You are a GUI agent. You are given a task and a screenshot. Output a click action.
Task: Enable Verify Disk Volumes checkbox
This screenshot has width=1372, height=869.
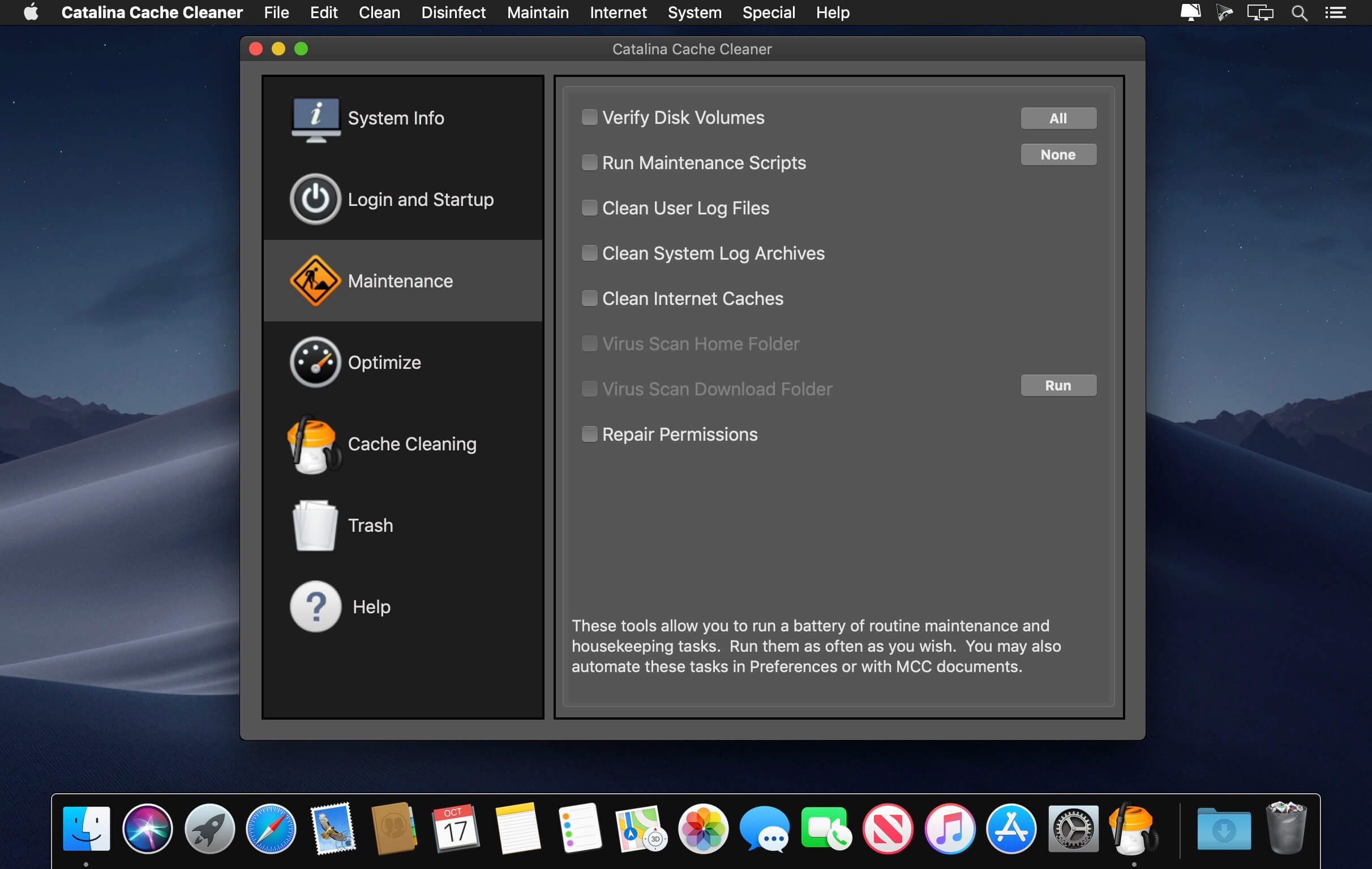click(x=589, y=117)
